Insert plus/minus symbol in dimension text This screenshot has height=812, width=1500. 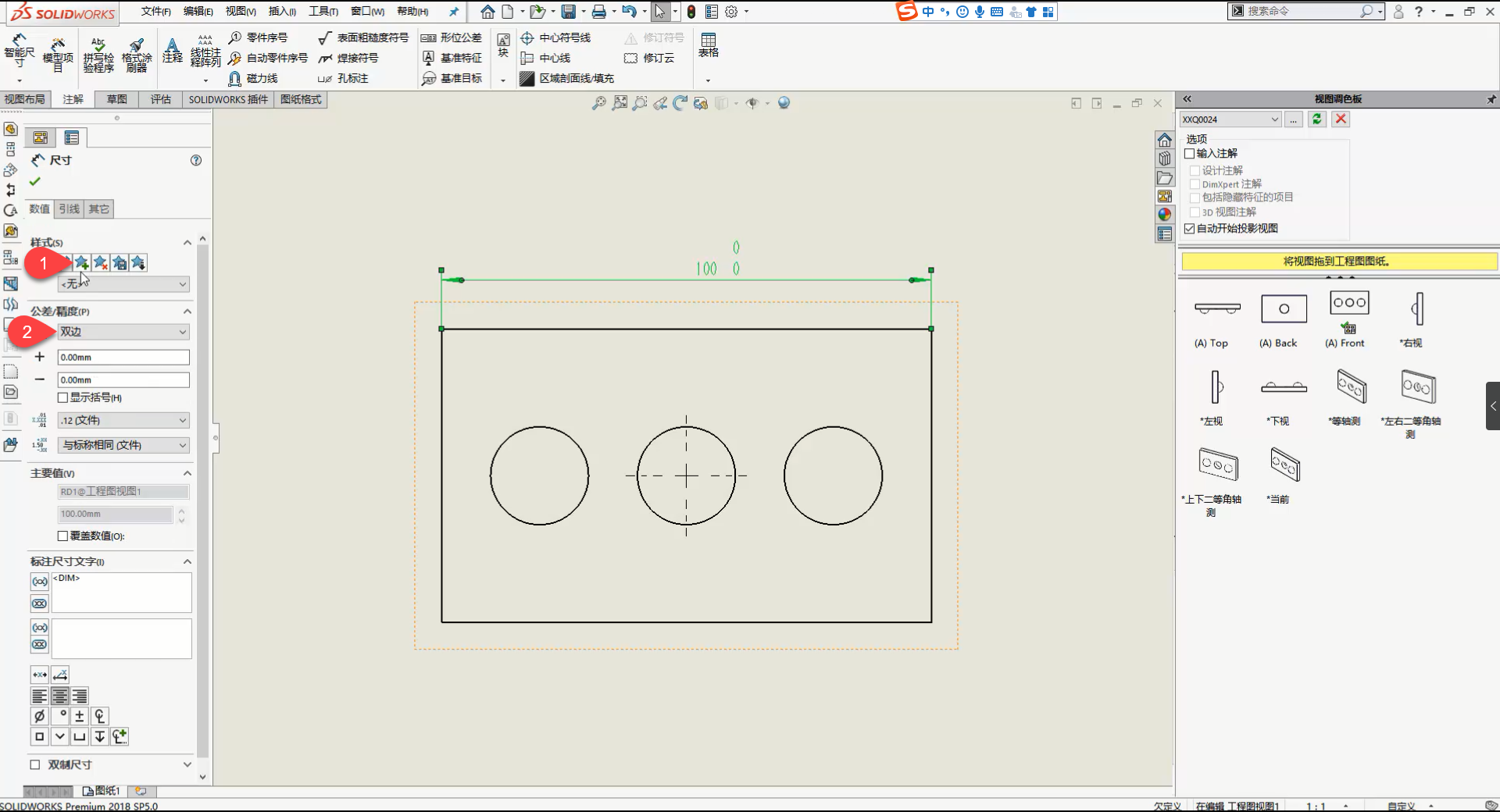click(x=80, y=716)
